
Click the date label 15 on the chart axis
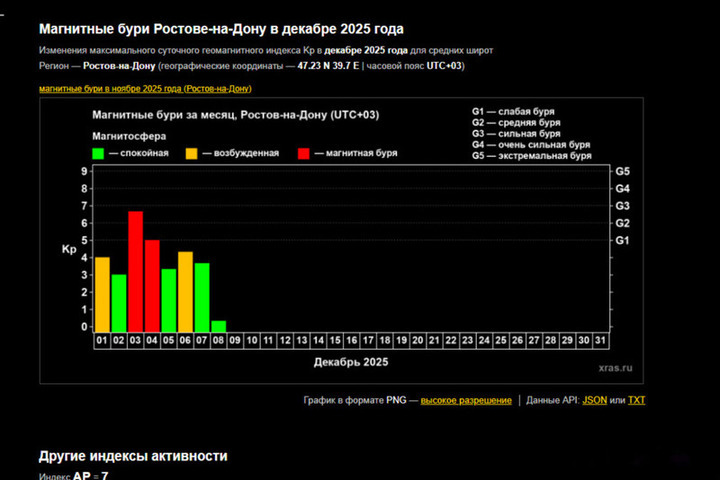(335, 340)
